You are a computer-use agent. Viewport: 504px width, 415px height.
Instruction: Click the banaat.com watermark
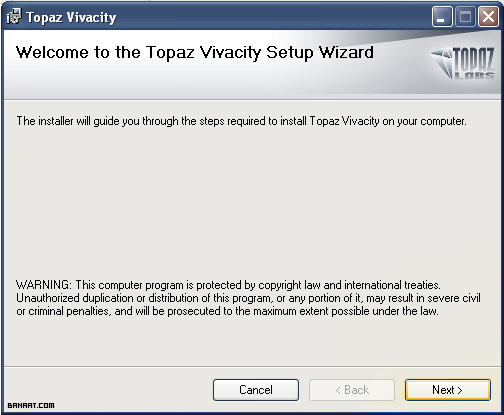(31, 405)
